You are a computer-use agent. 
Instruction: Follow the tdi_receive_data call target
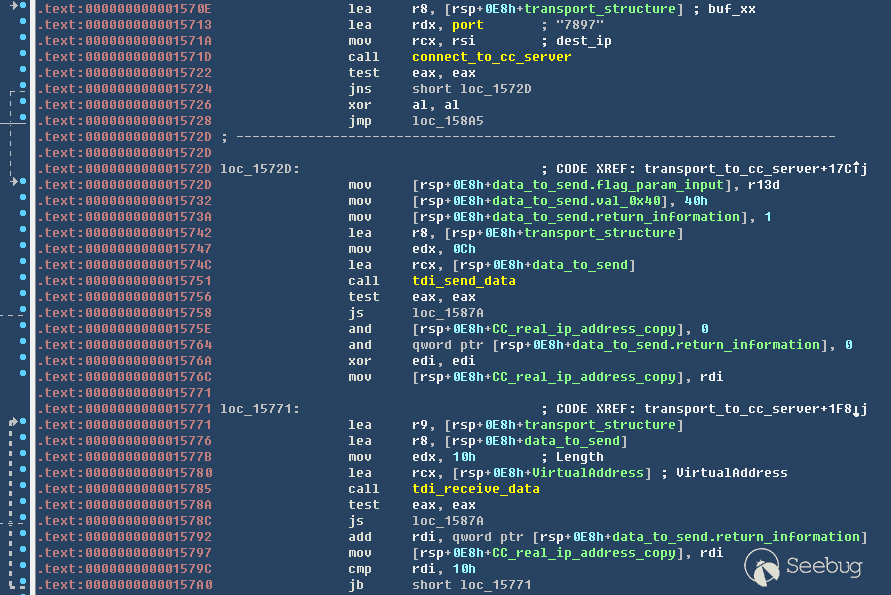click(x=476, y=489)
